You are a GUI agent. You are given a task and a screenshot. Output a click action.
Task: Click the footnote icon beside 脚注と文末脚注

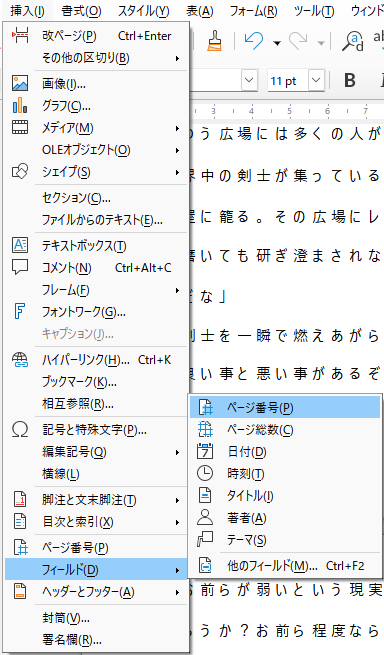(20, 499)
